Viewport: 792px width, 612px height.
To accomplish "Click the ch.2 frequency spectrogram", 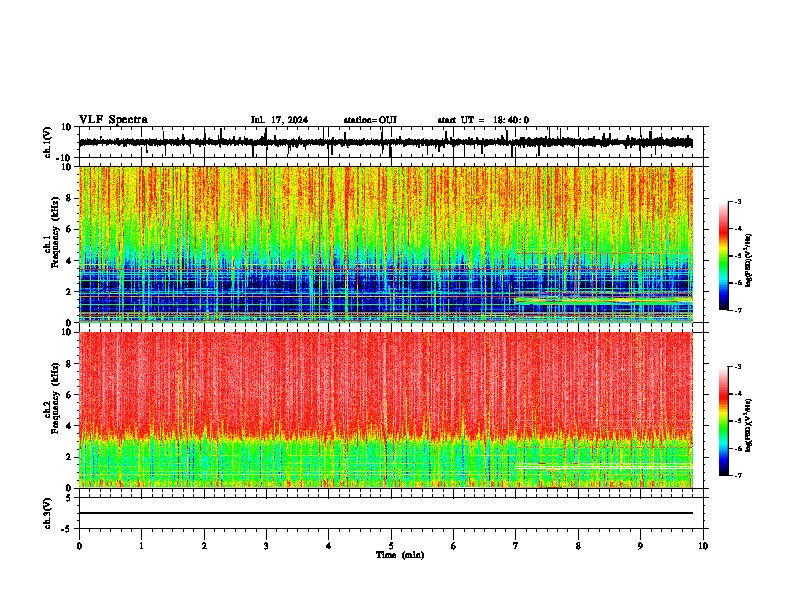I will (x=386, y=410).
